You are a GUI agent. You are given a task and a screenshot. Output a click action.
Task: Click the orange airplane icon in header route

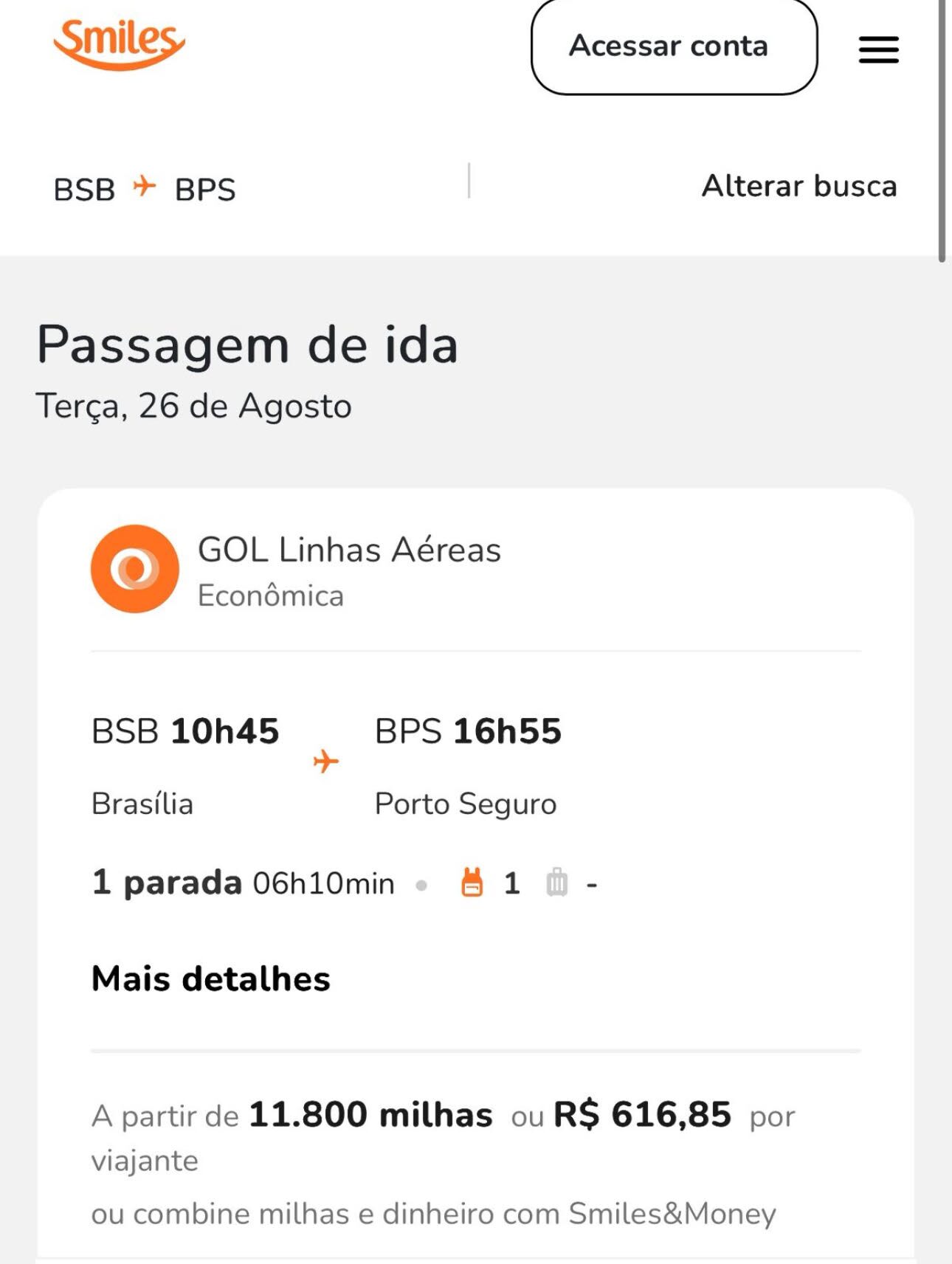pos(145,185)
